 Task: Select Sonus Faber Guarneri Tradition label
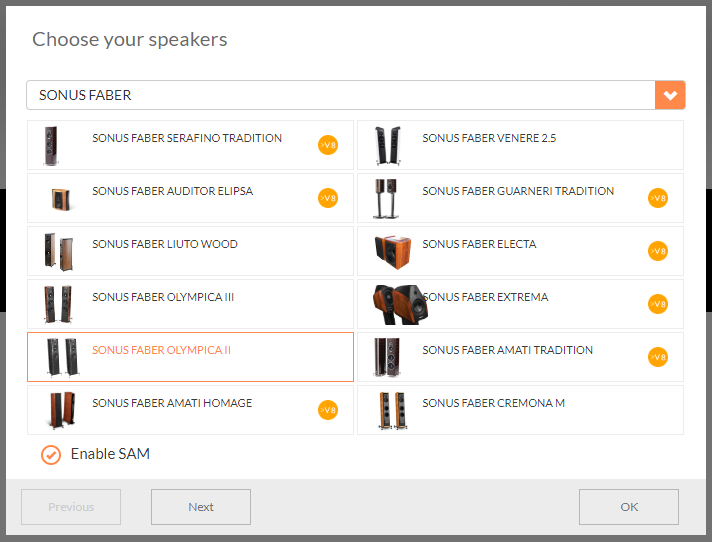pyautogui.click(x=518, y=191)
